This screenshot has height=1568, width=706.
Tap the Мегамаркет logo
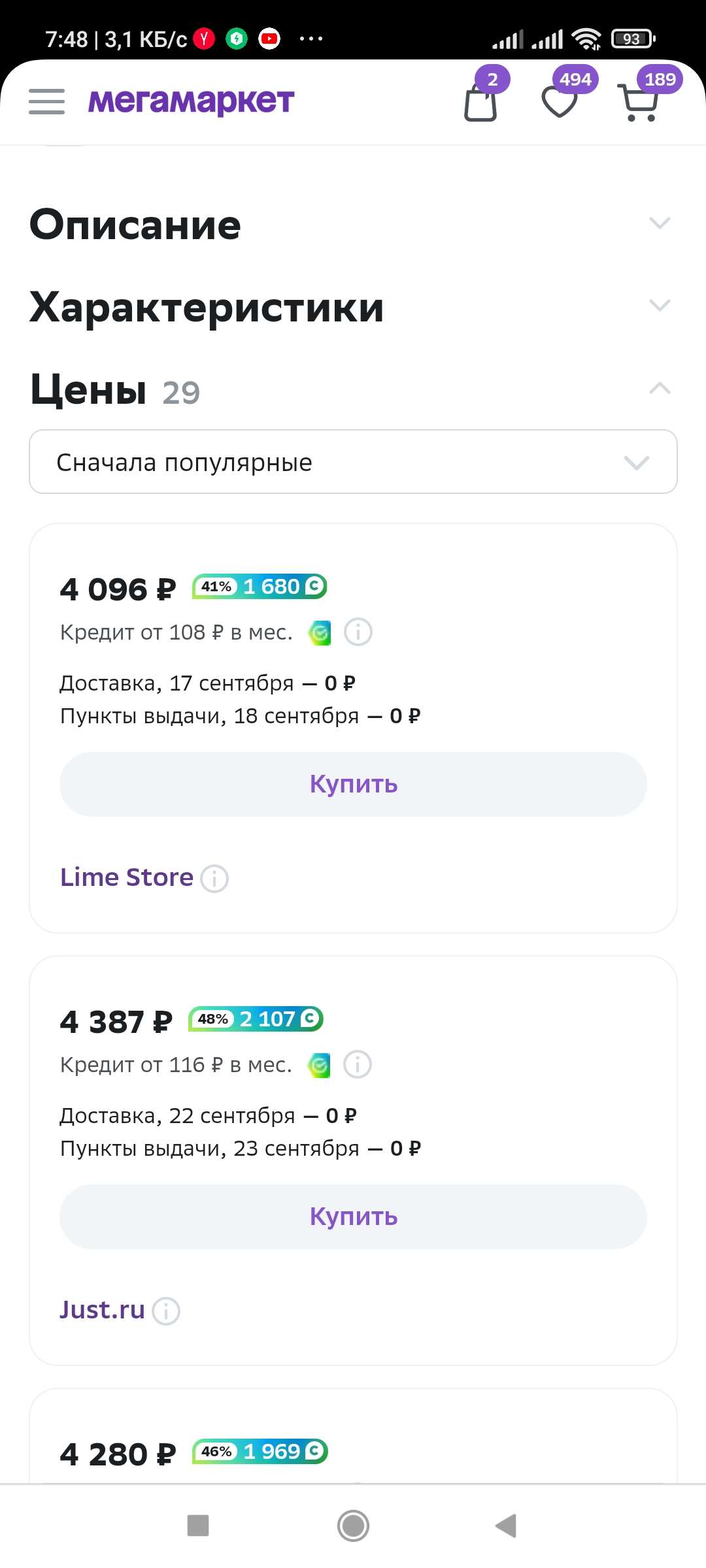click(191, 101)
